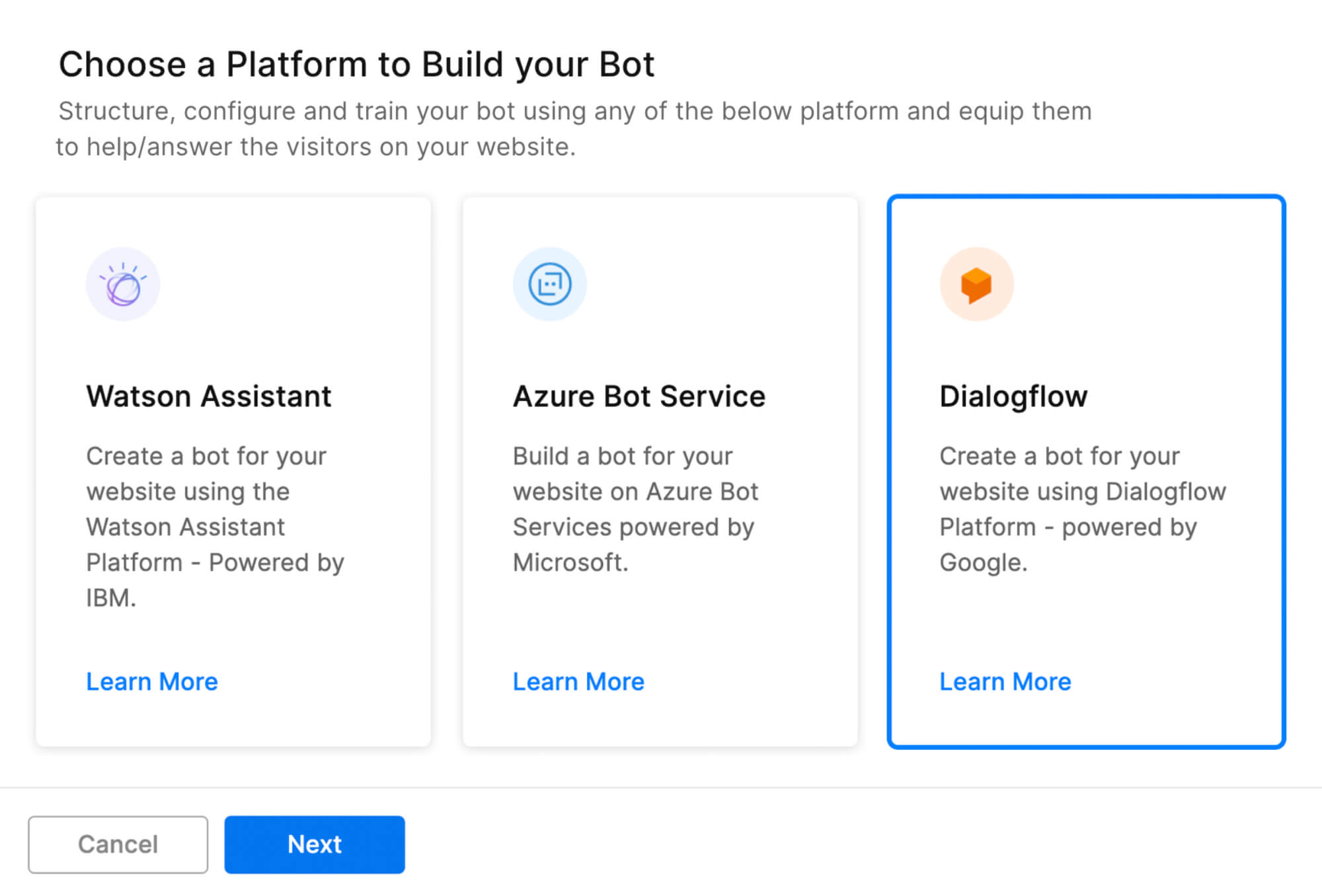This screenshot has height=896, width=1322.
Task: Open Learn More for Watson Assistant
Action: pyautogui.click(x=152, y=681)
